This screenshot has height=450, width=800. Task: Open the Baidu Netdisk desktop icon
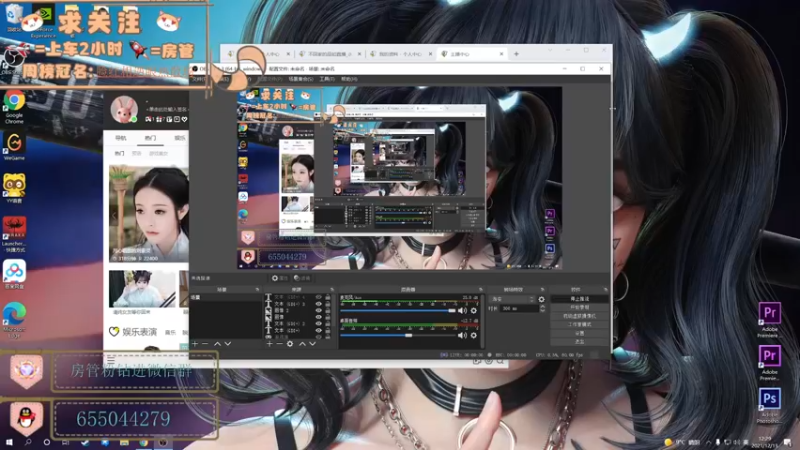(x=14, y=274)
